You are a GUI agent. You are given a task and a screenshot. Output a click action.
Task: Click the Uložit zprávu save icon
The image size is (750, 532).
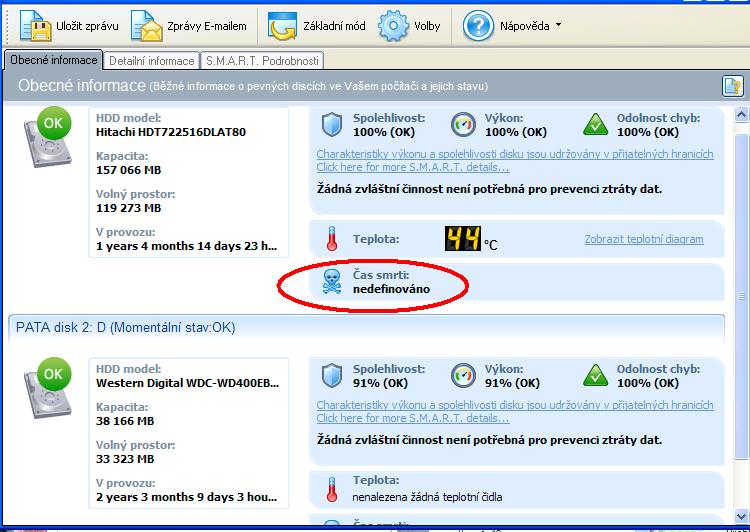[35, 25]
